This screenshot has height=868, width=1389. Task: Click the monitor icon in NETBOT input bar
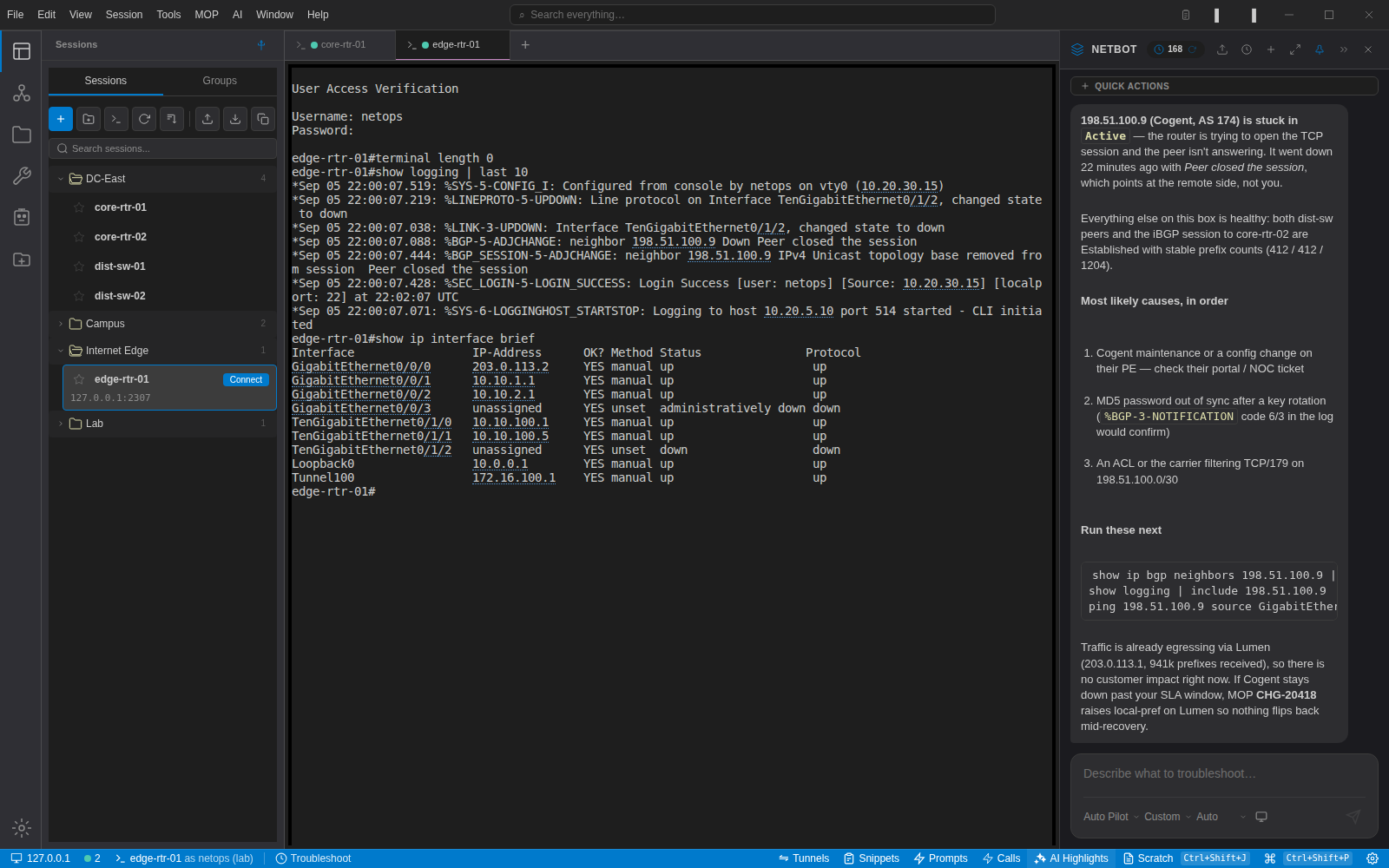(1261, 817)
